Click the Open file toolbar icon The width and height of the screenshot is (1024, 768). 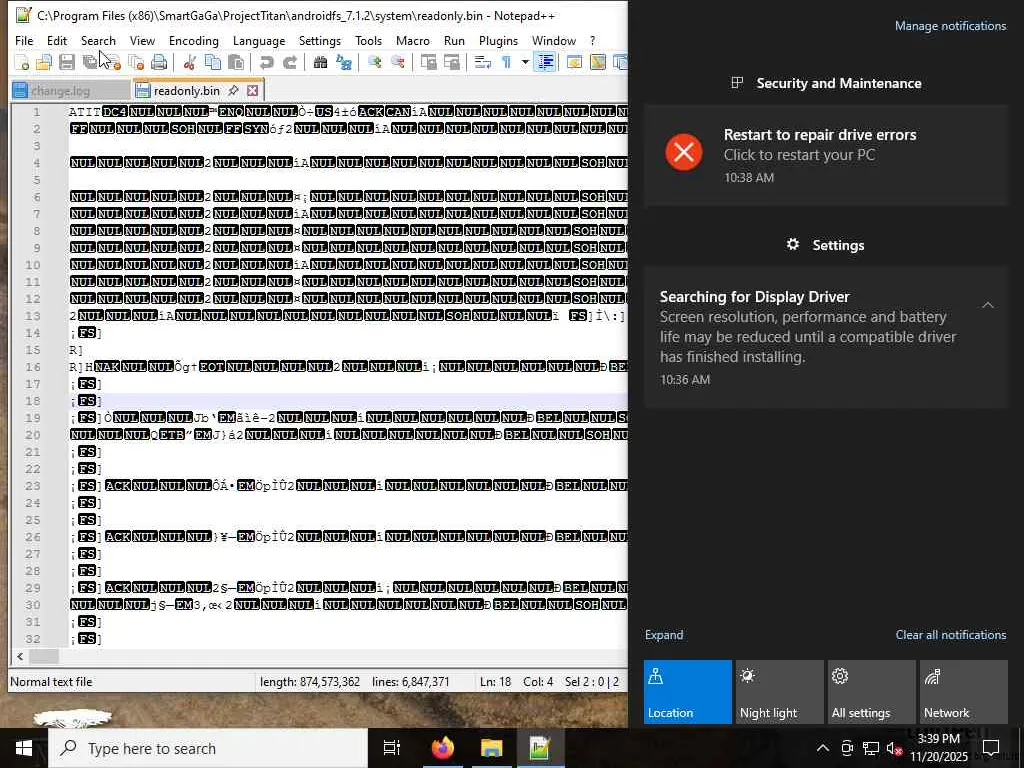point(44,63)
